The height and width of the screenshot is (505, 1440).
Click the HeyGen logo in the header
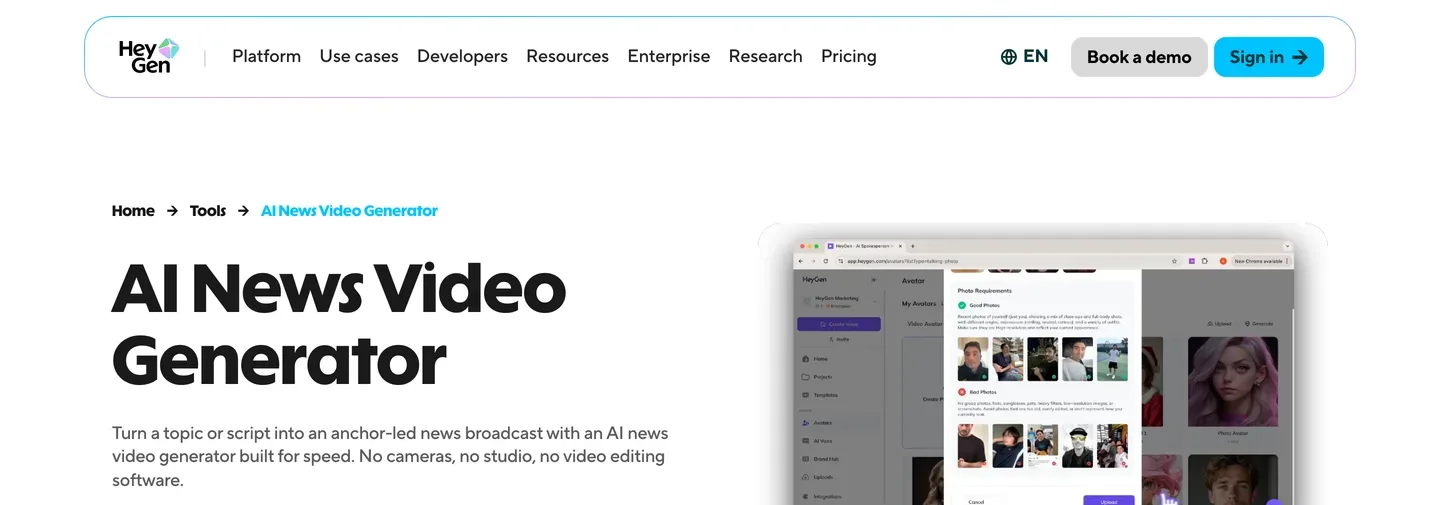point(149,56)
